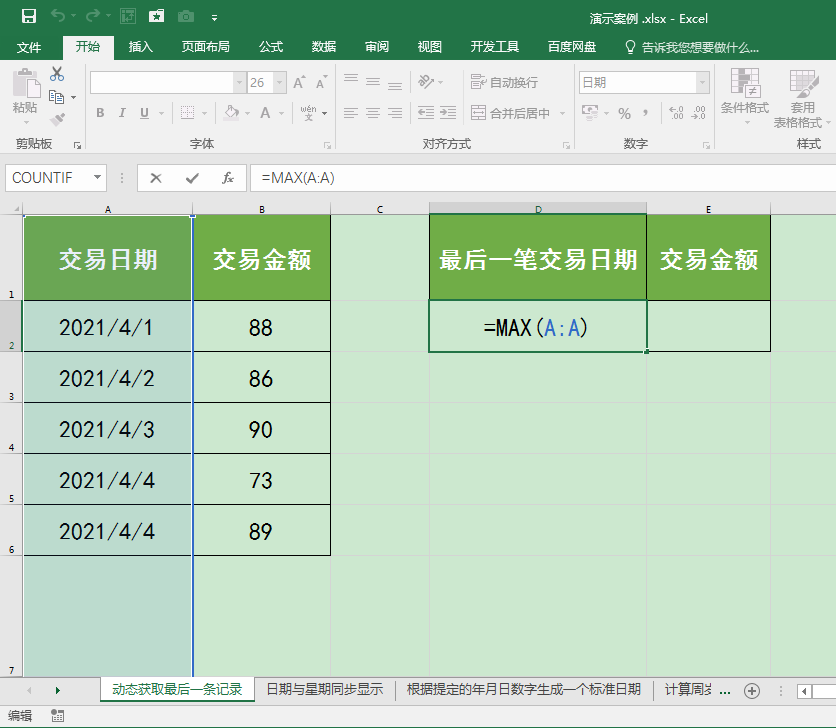
Task: Switch to the 视图 ribbon tab
Action: tap(430, 47)
